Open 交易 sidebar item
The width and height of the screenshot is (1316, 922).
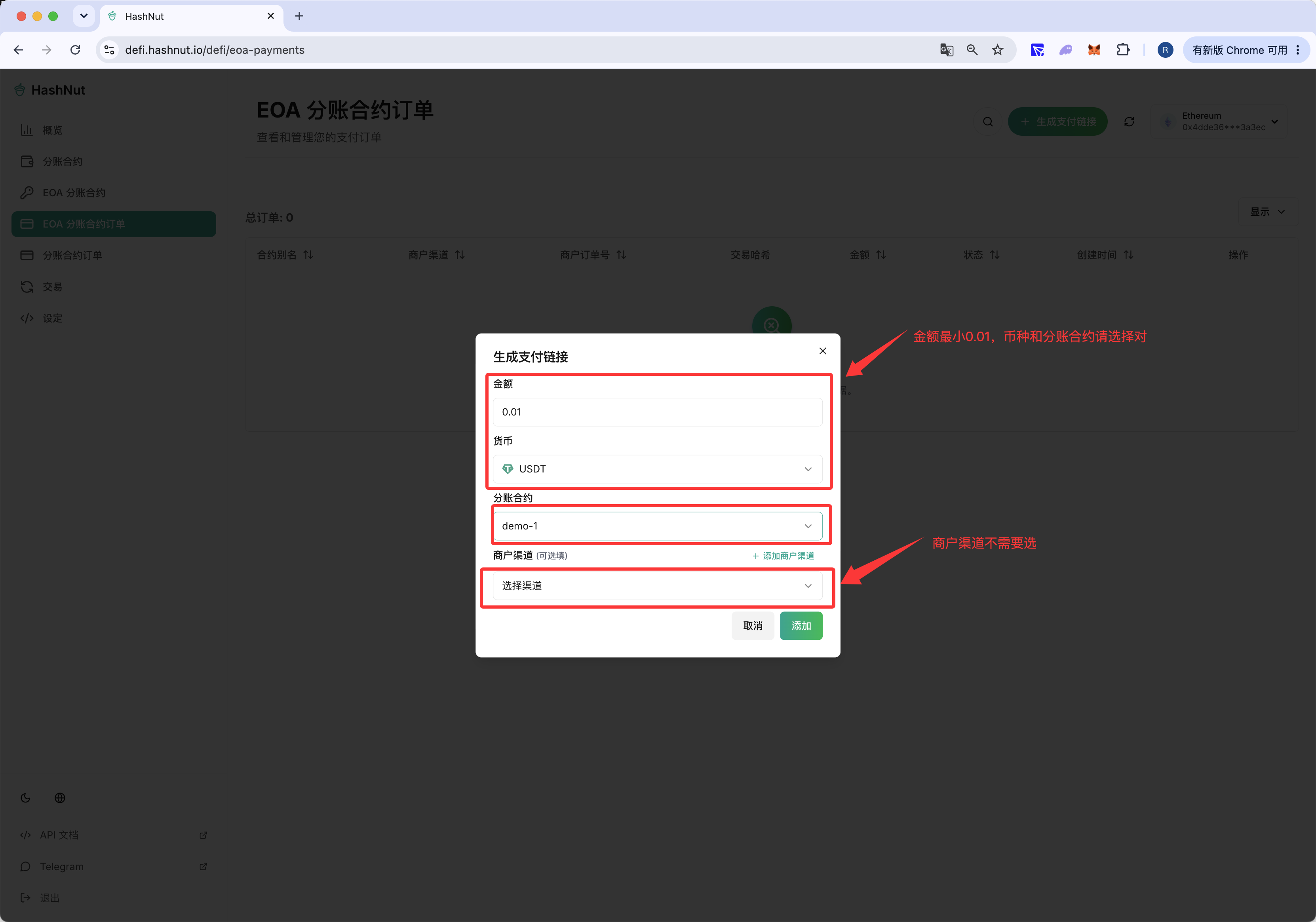point(114,286)
